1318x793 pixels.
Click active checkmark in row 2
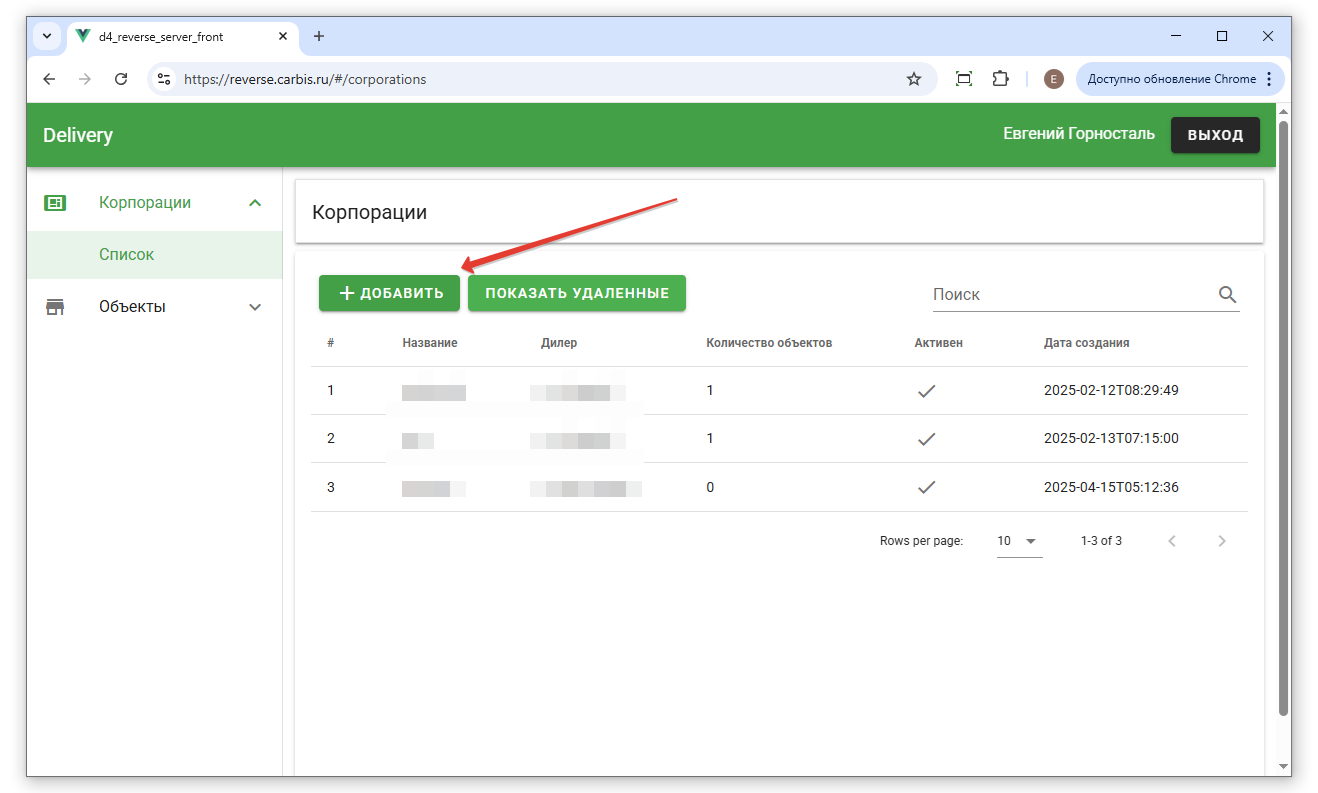[x=926, y=439]
